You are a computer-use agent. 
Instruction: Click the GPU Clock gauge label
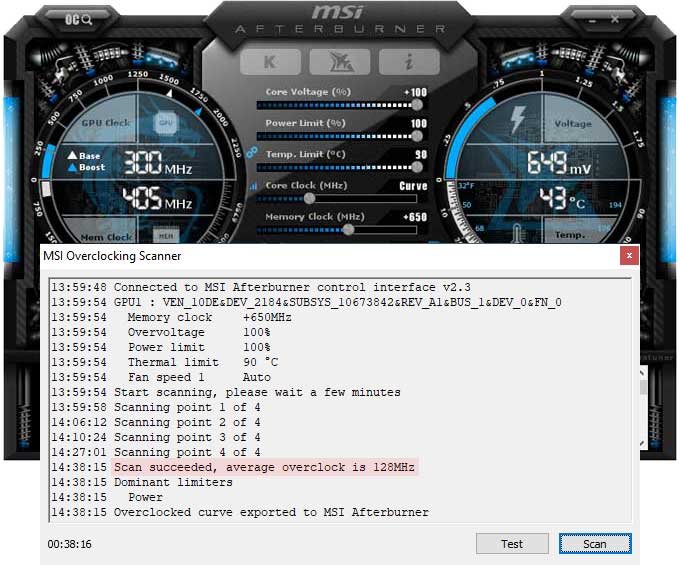[x=106, y=123]
